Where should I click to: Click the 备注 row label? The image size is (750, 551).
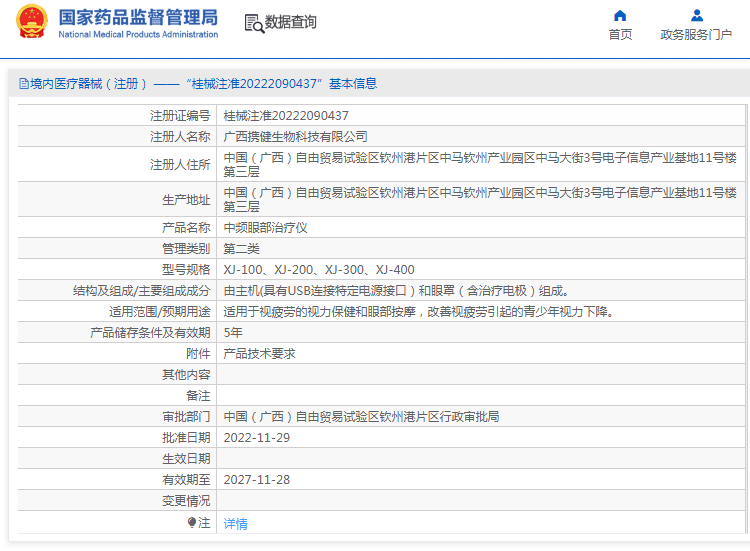click(198, 396)
